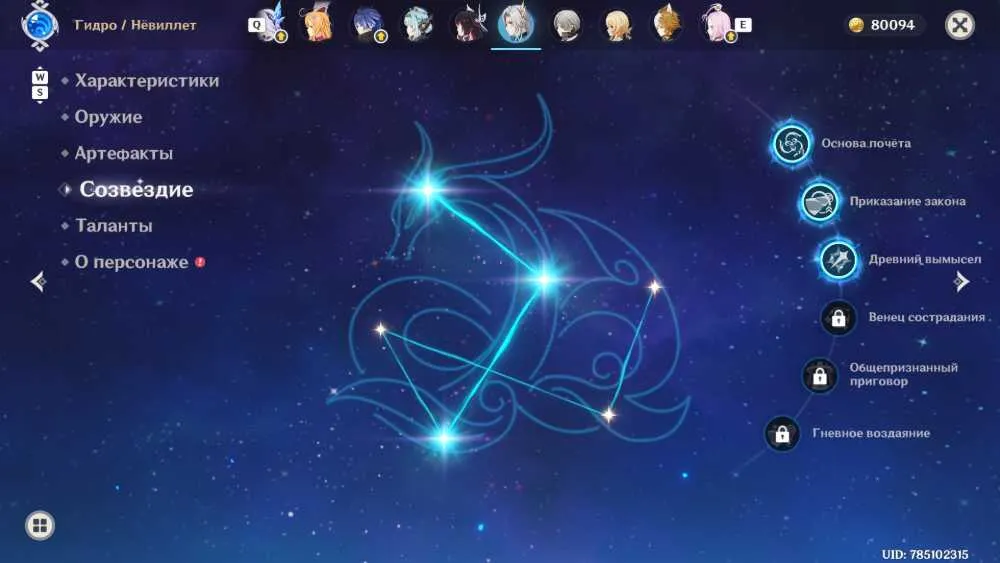
Task: Open the Приказание закона constellation icon
Action: tap(820, 201)
